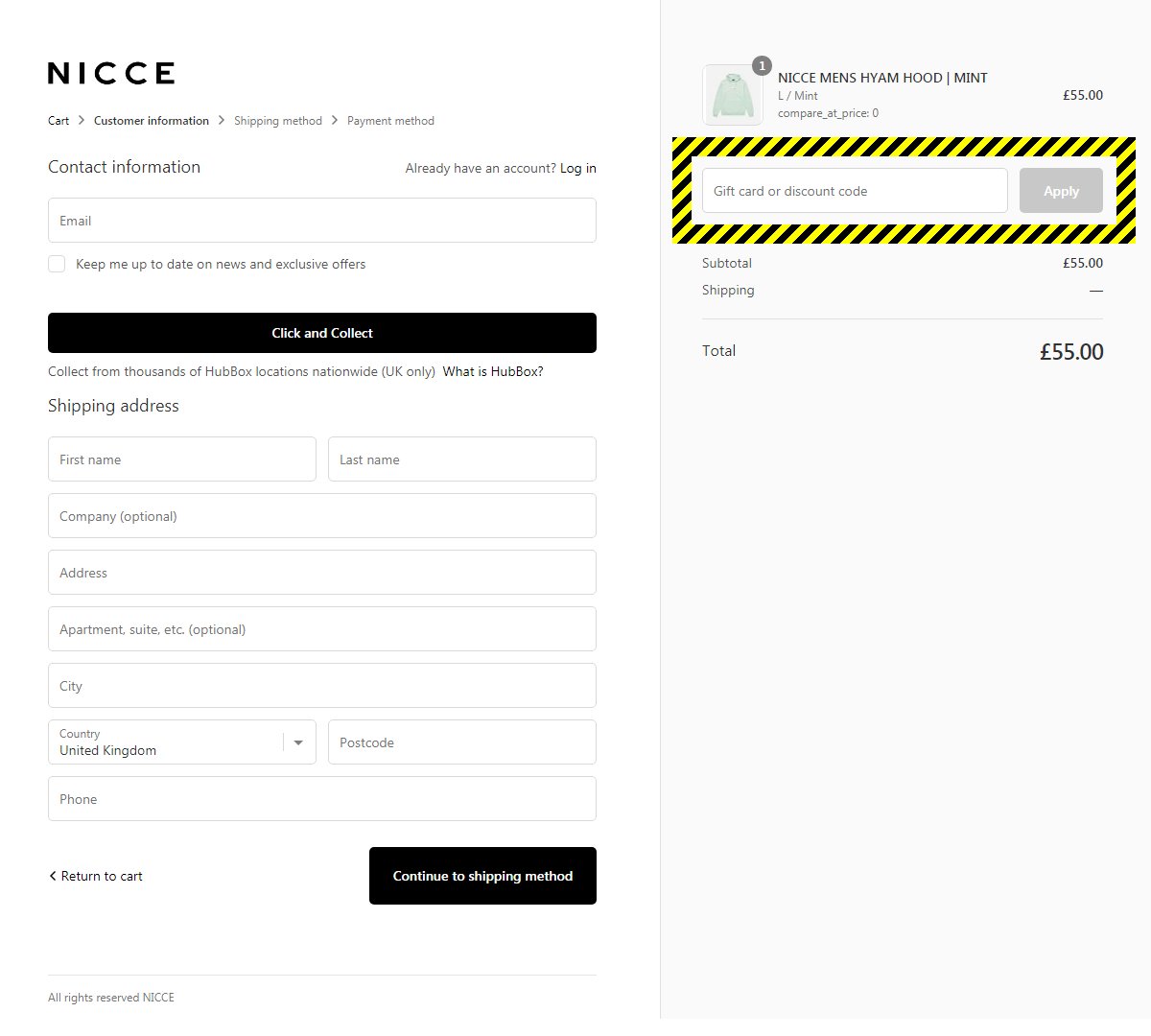Click the Subtotal label

727,263
